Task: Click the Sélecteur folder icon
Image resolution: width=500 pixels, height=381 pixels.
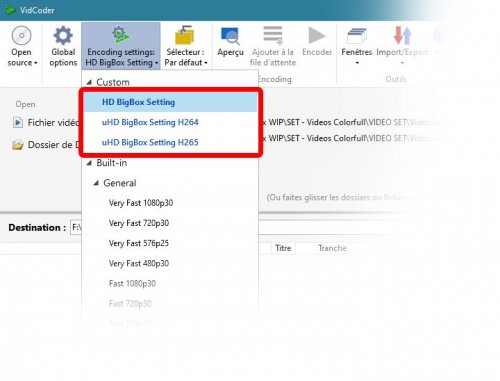Action: pos(185,35)
